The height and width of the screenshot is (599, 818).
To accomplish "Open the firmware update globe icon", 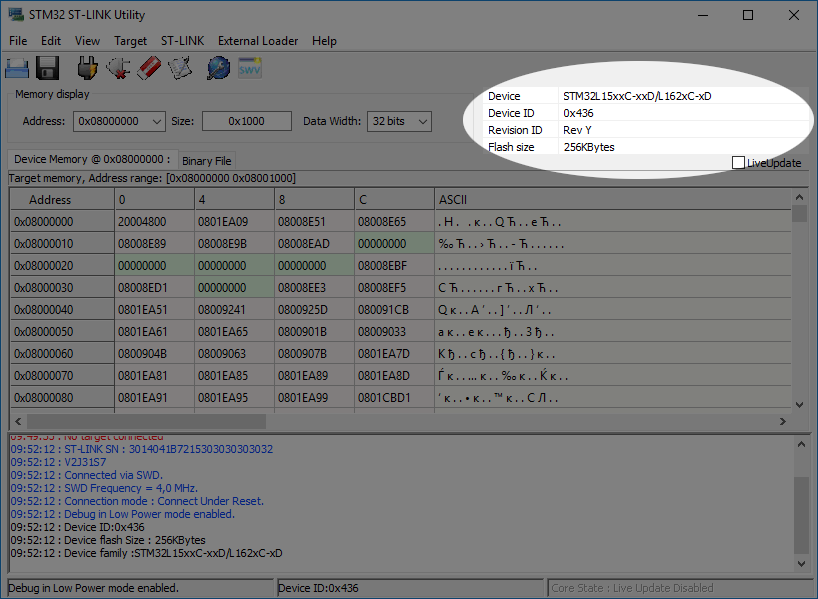I will pyautogui.click(x=219, y=68).
